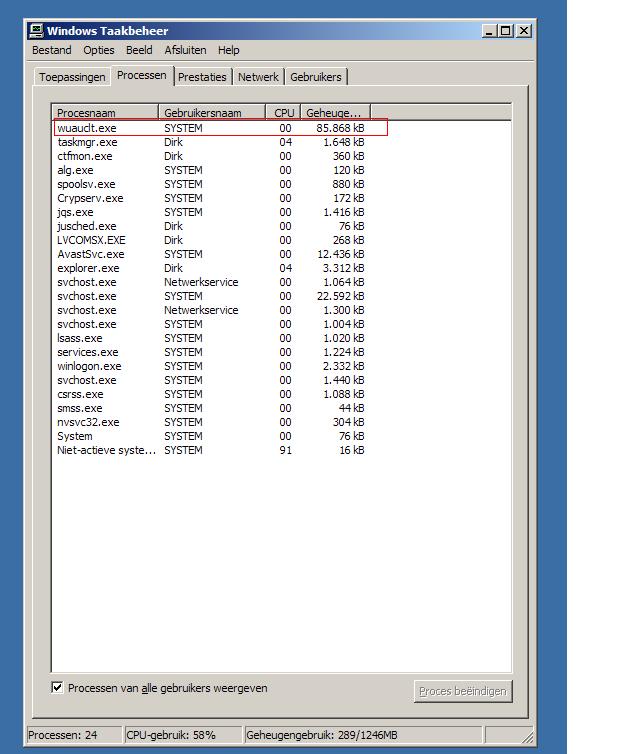Viewport: 640px width, 754px height.
Task: Switch to the Prestaties tab
Action: tap(202, 77)
